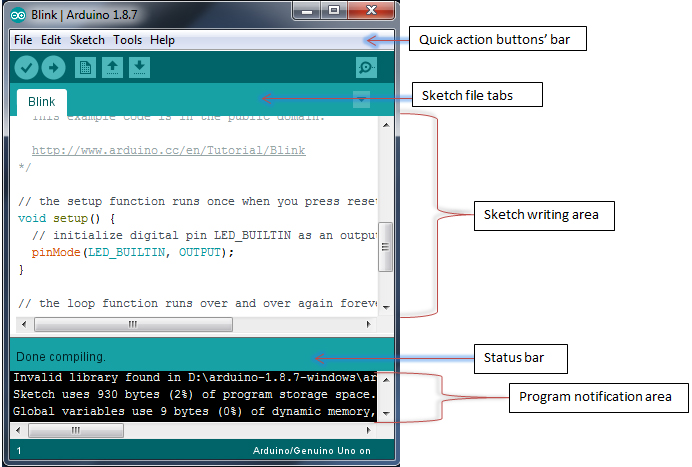Screen dimensions: 692x467
Task: Click the Open sketch up-arrow icon
Action: coord(113,67)
